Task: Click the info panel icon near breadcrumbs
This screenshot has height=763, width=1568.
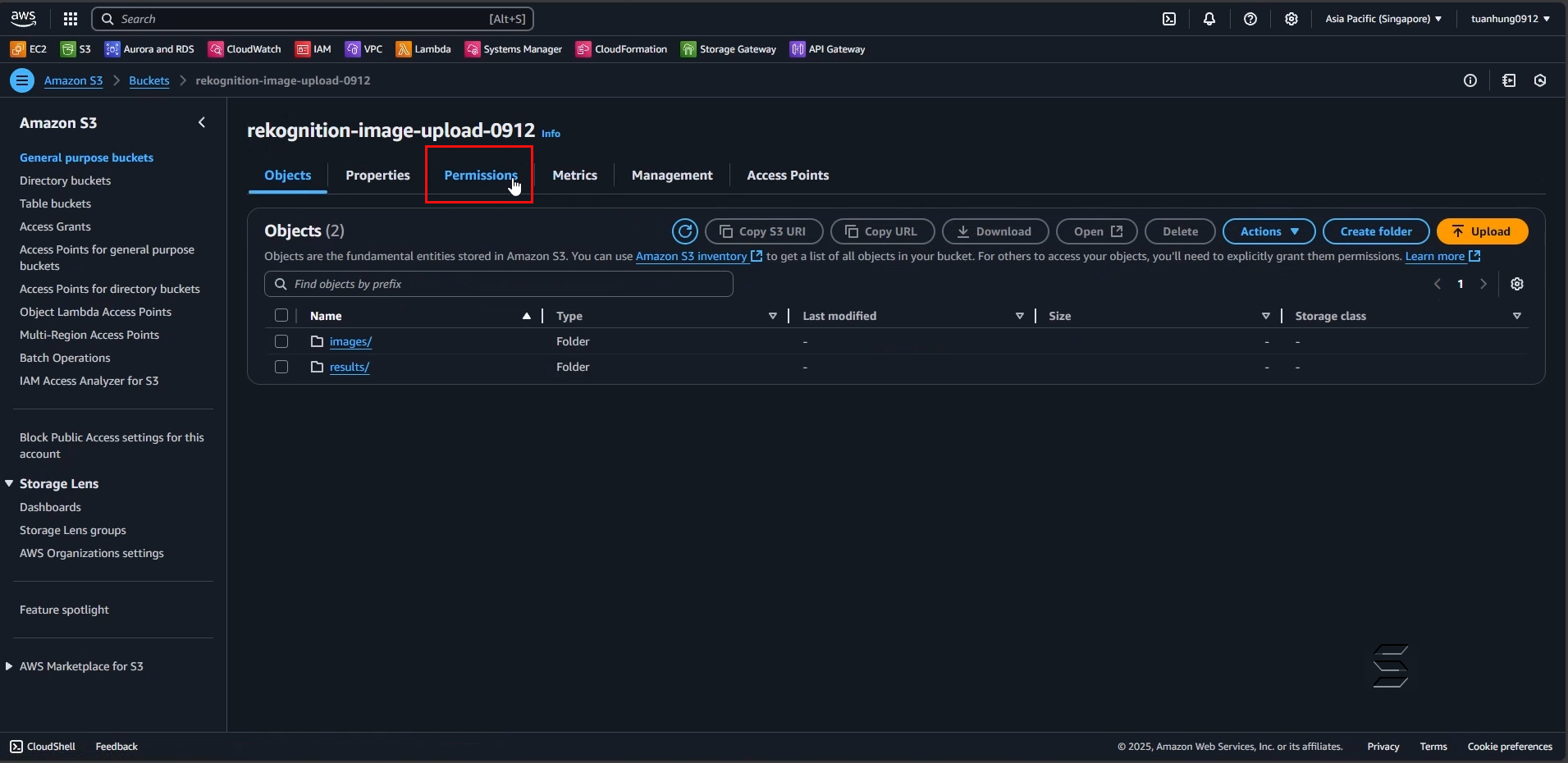Action: pos(1470,80)
